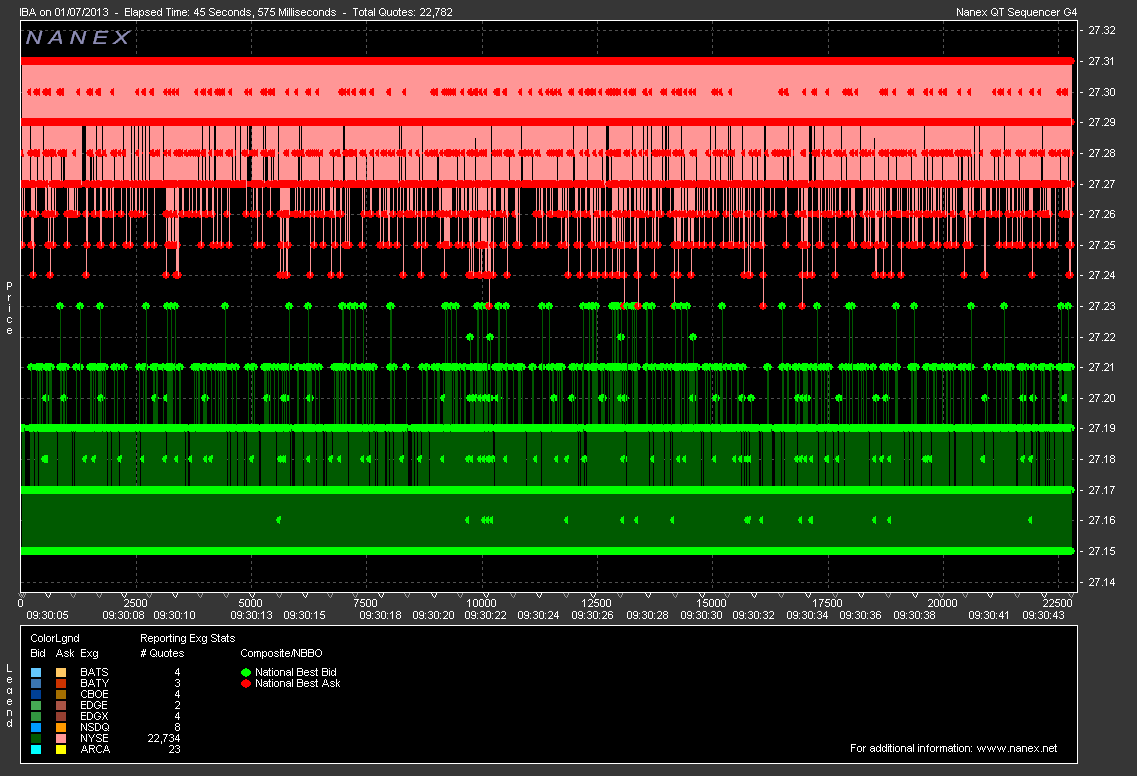Click the CBOE bid color swatch
The image size is (1137, 776).
click(37, 694)
